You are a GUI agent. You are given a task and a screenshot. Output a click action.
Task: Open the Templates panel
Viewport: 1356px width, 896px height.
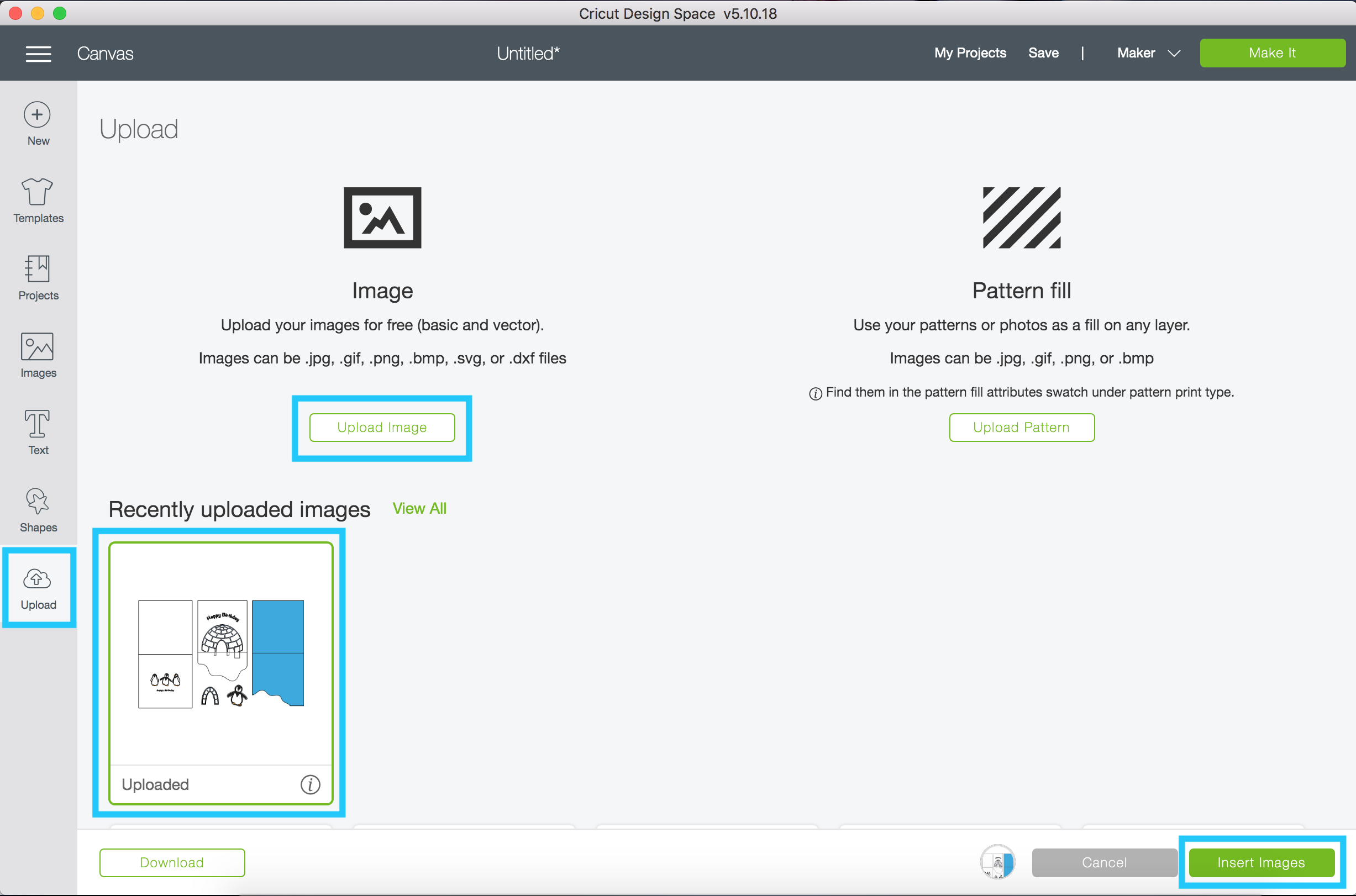[38, 201]
